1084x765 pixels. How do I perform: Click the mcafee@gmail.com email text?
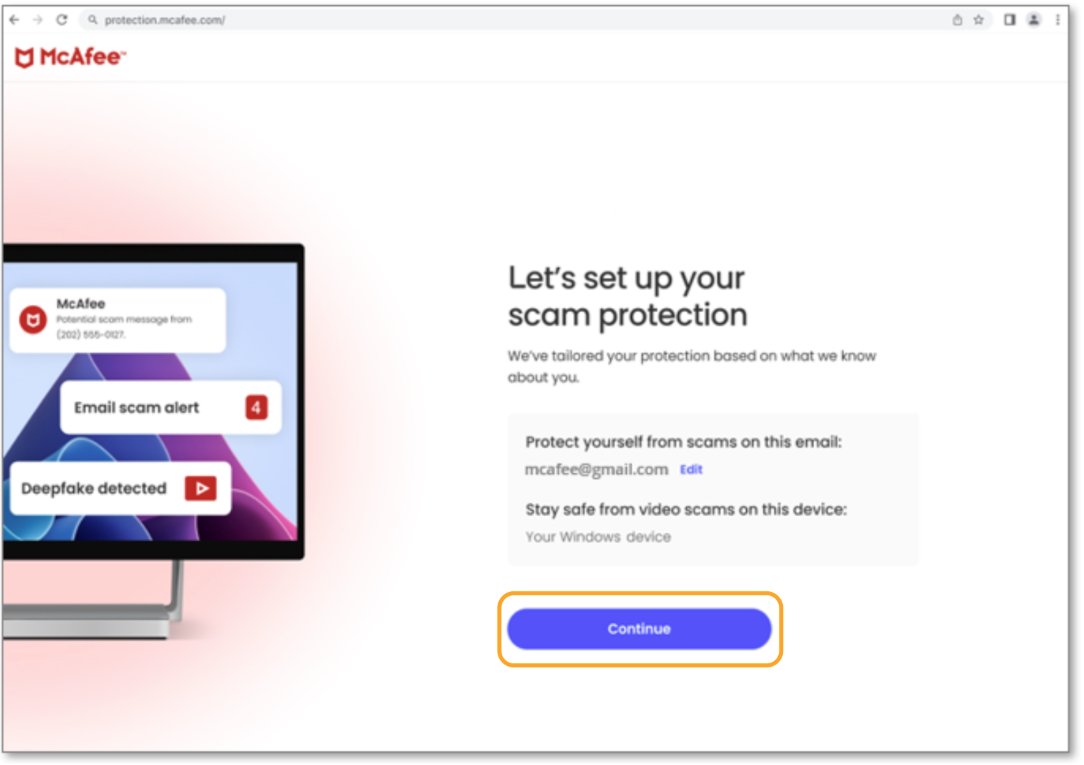(596, 469)
